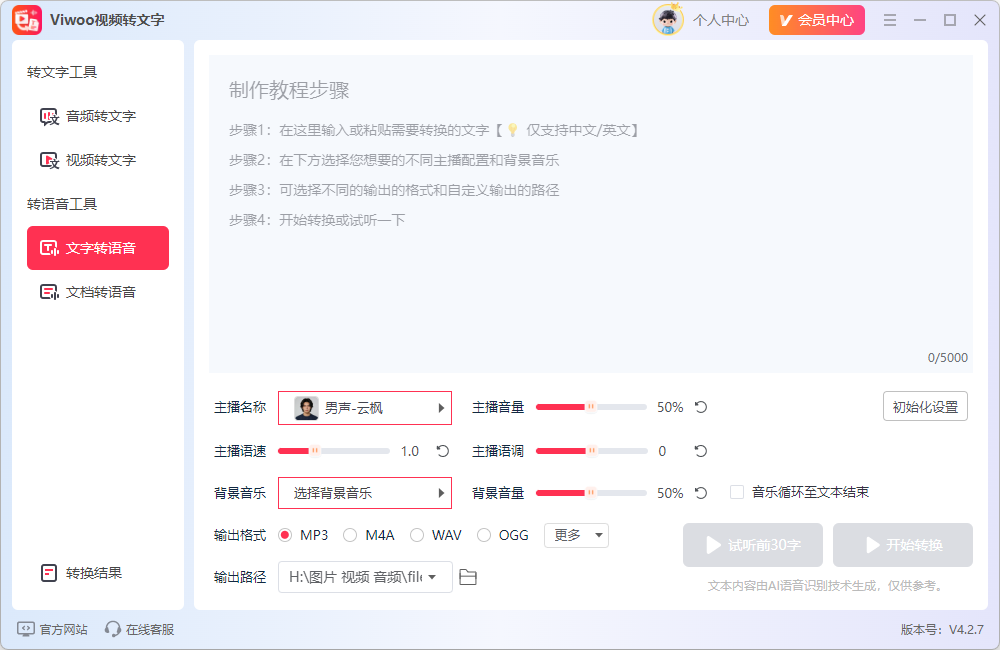1000x650 pixels.
Task: Click the 0/5000 character counter
Action: coord(948,358)
